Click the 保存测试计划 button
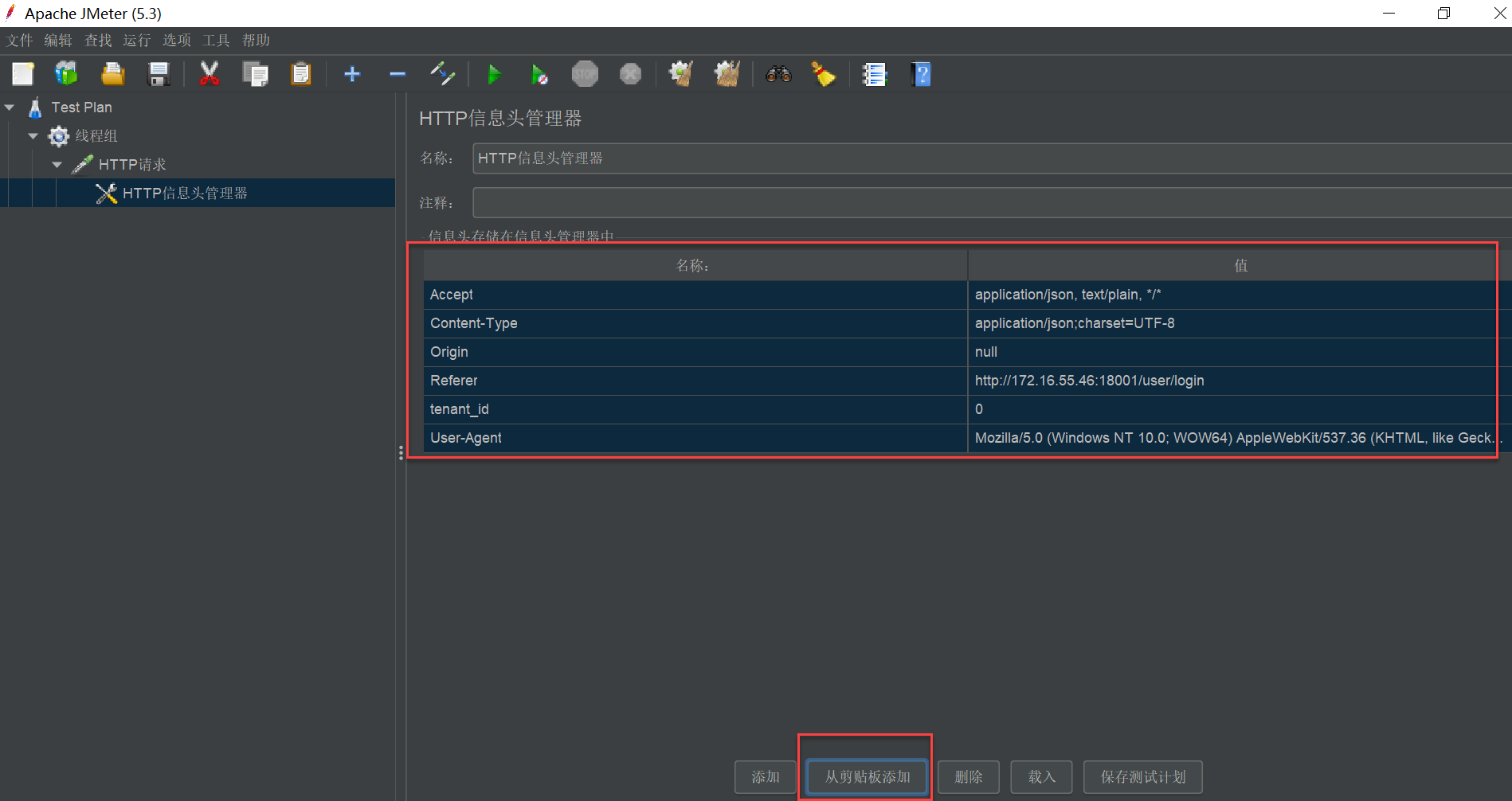 pos(1143,777)
